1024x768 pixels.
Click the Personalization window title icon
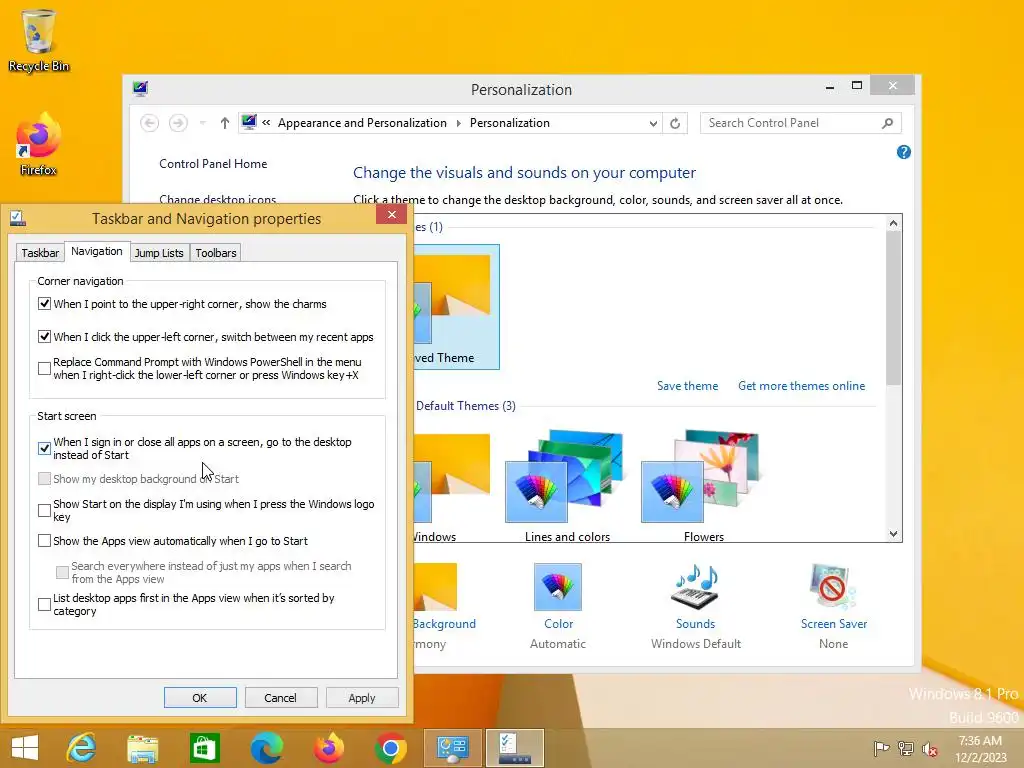tap(140, 89)
